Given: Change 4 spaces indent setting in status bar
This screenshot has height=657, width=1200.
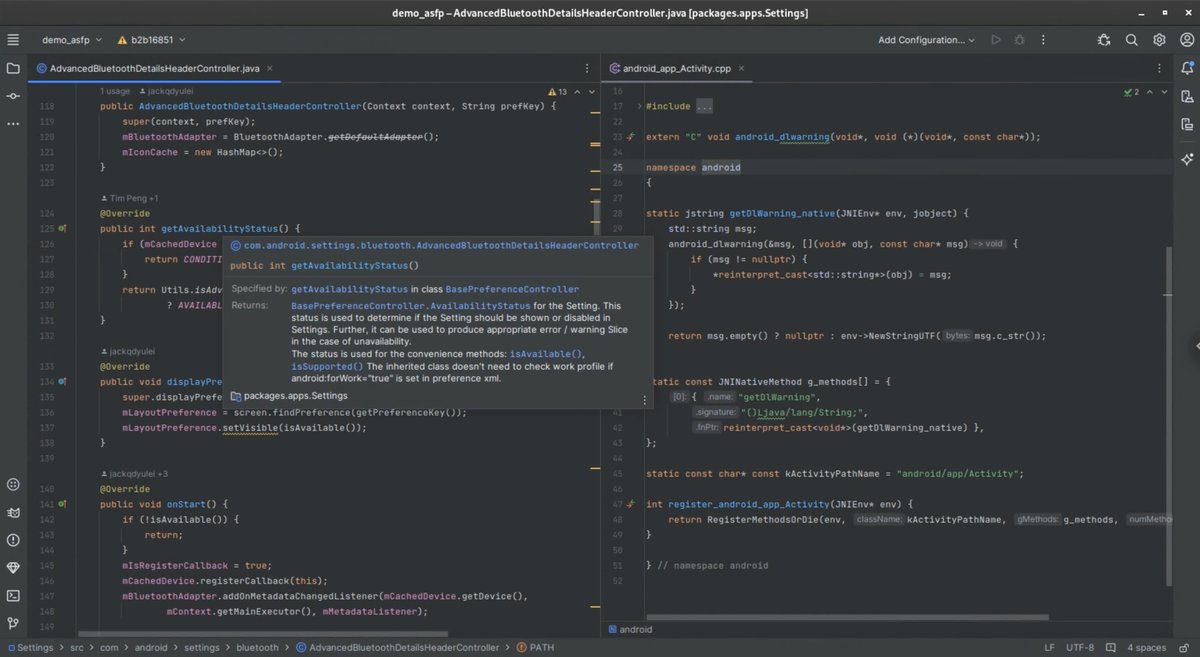Looking at the screenshot, I should tap(1146, 647).
